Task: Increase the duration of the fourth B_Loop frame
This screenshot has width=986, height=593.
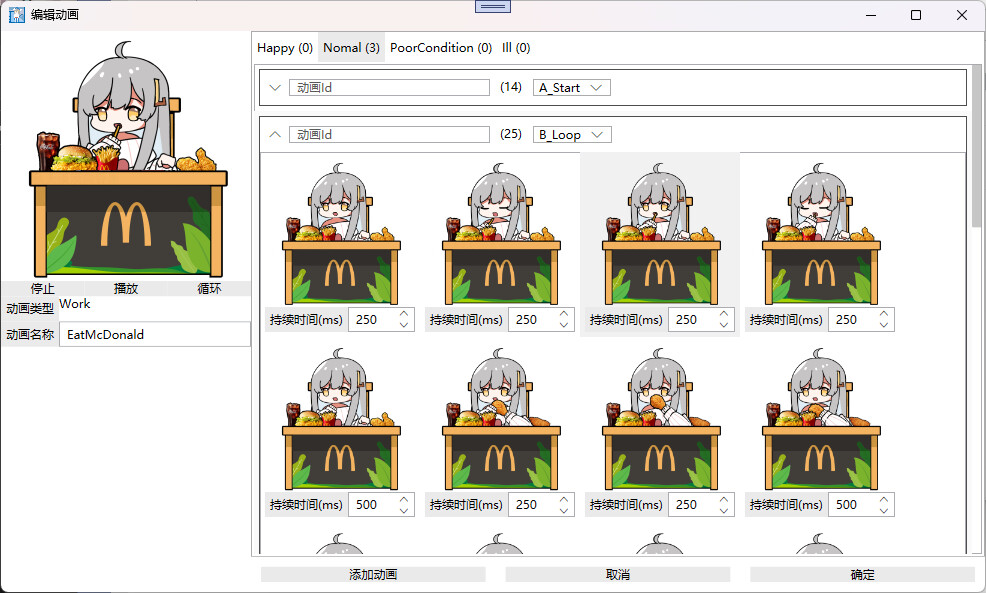Action: point(884,313)
